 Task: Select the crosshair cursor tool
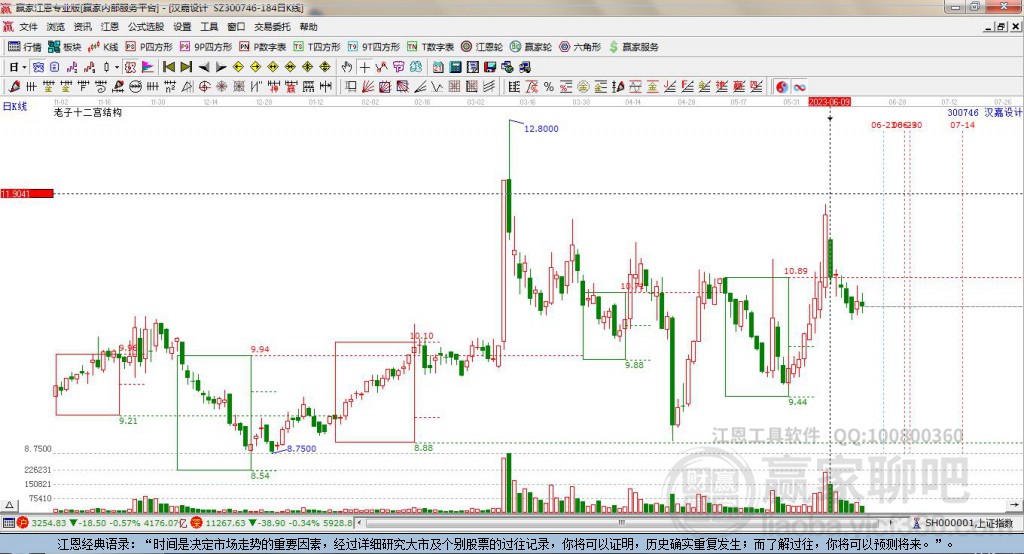364,67
